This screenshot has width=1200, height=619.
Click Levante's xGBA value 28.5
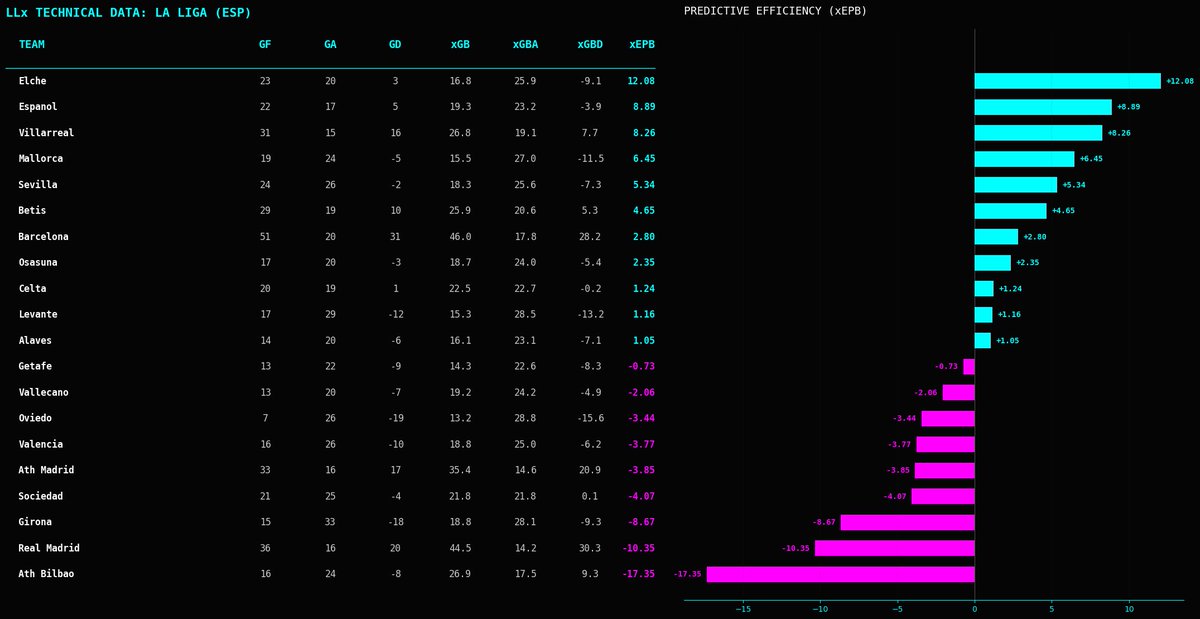(x=525, y=315)
